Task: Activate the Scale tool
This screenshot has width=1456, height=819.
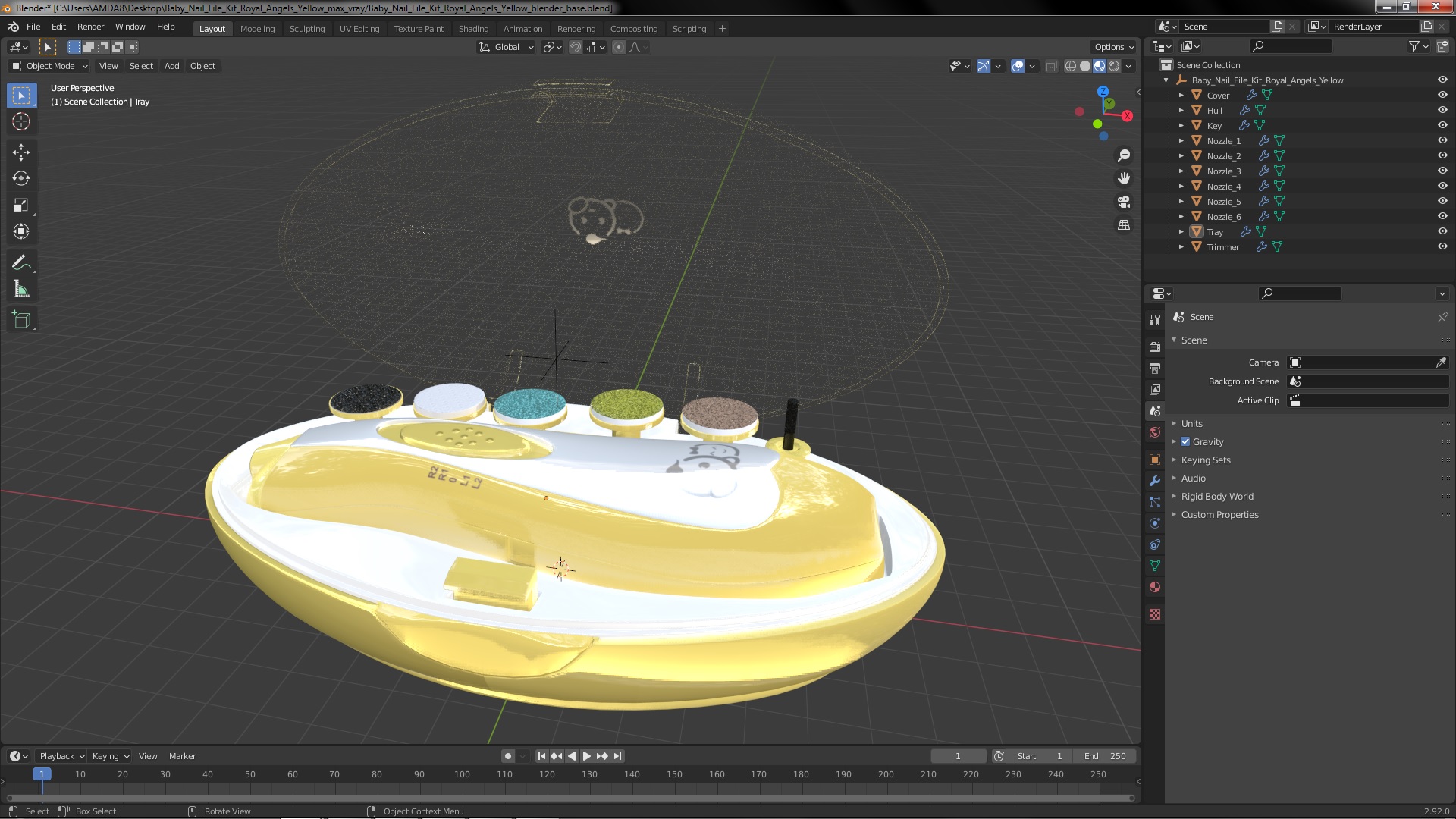Action: [21, 206]
